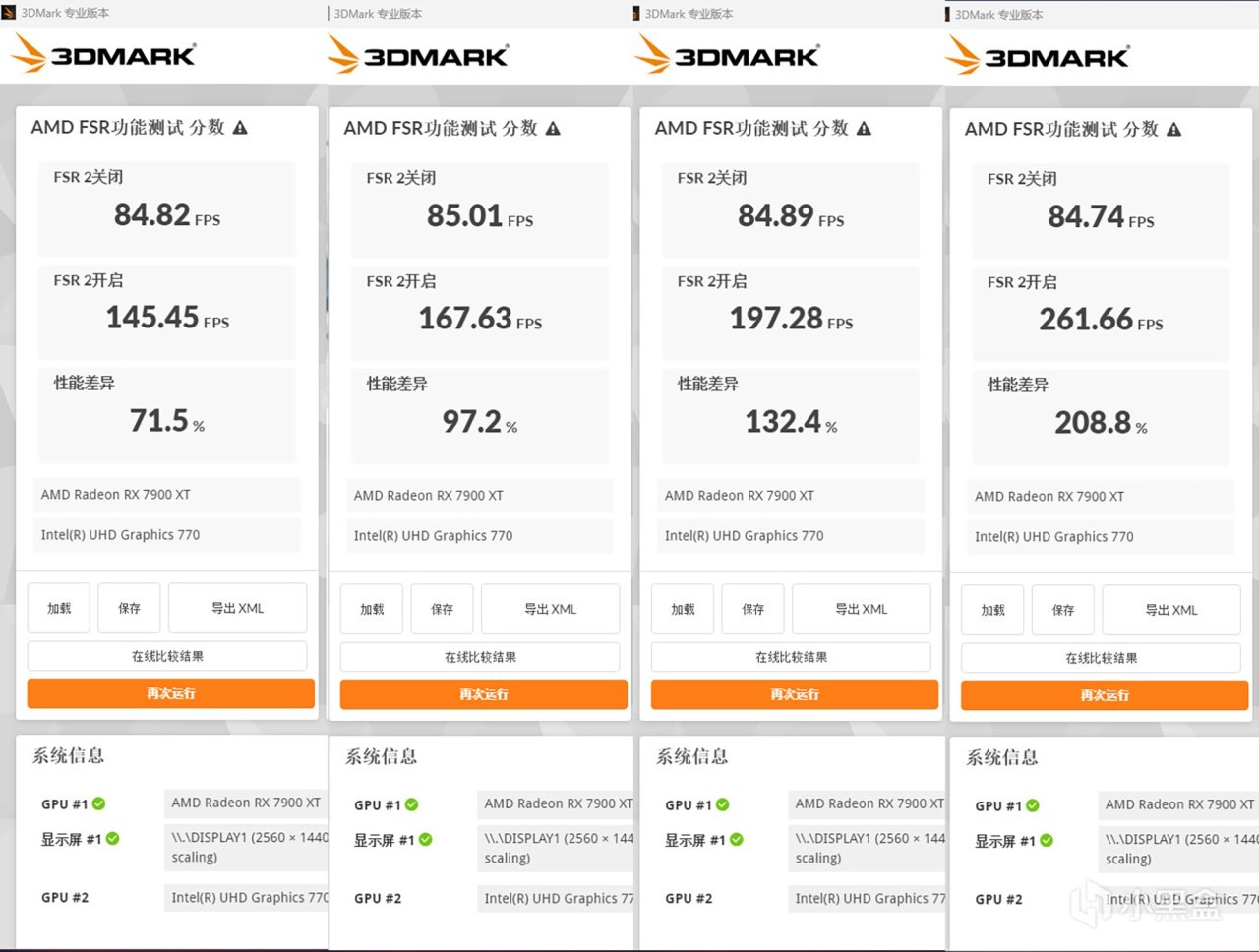Click GPU #1 green check in the 132.4% window
This screenshot has height=952, width=1259.
click(x=722, y=804)
